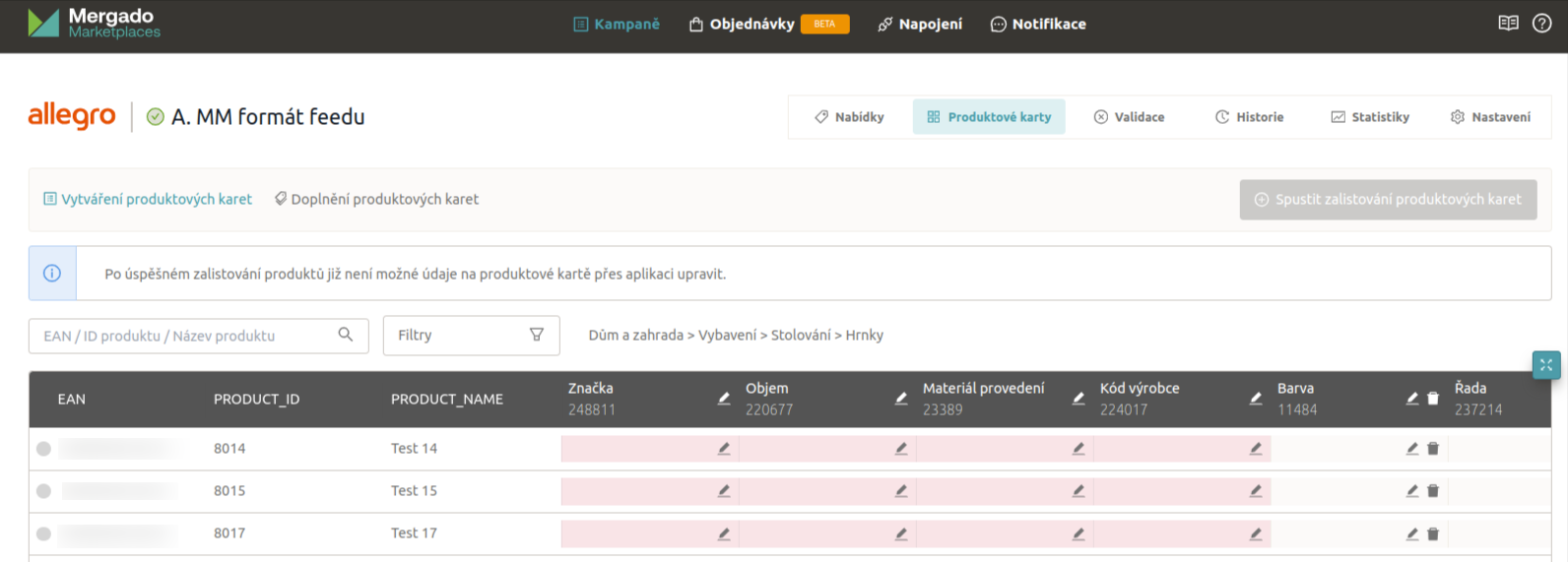Viewport: 1568px width, 562px height.
Task: Select the radio circle for product 8015
Action: (43, 491)
